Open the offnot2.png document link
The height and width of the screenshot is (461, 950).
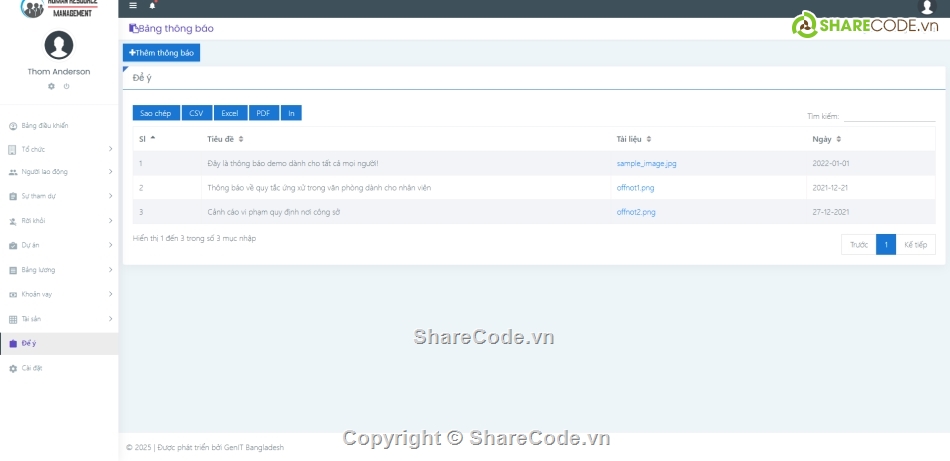(636, 212)
